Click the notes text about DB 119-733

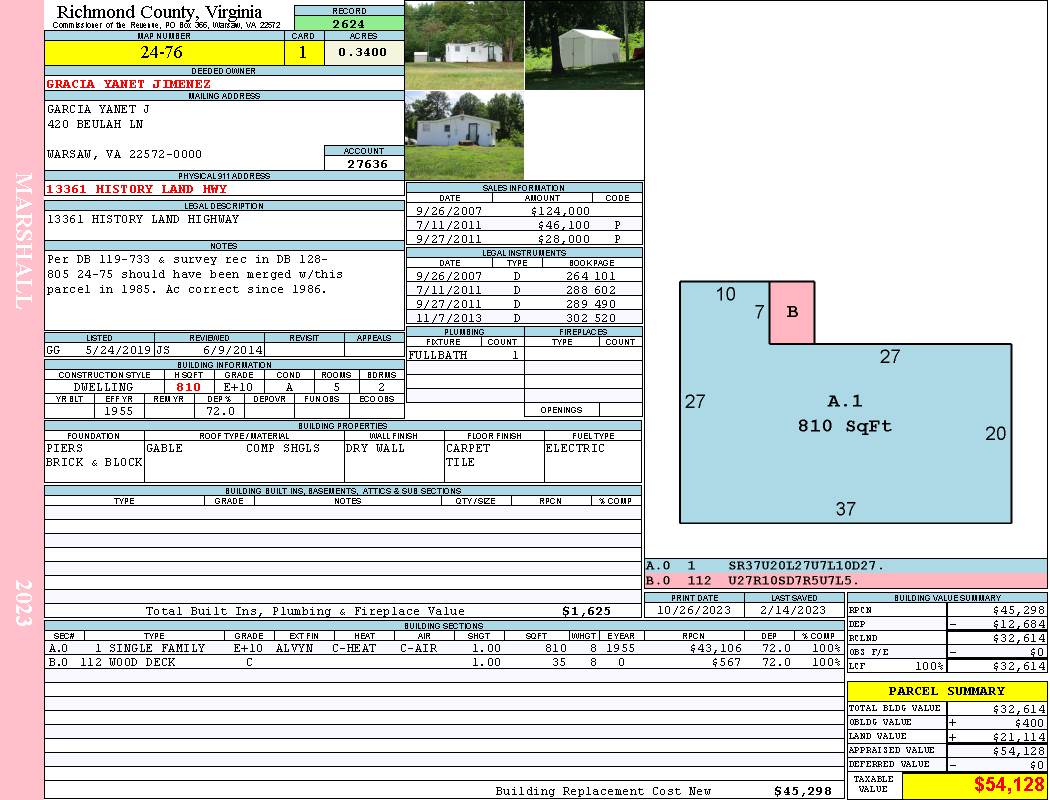click(x=195, y=274)
